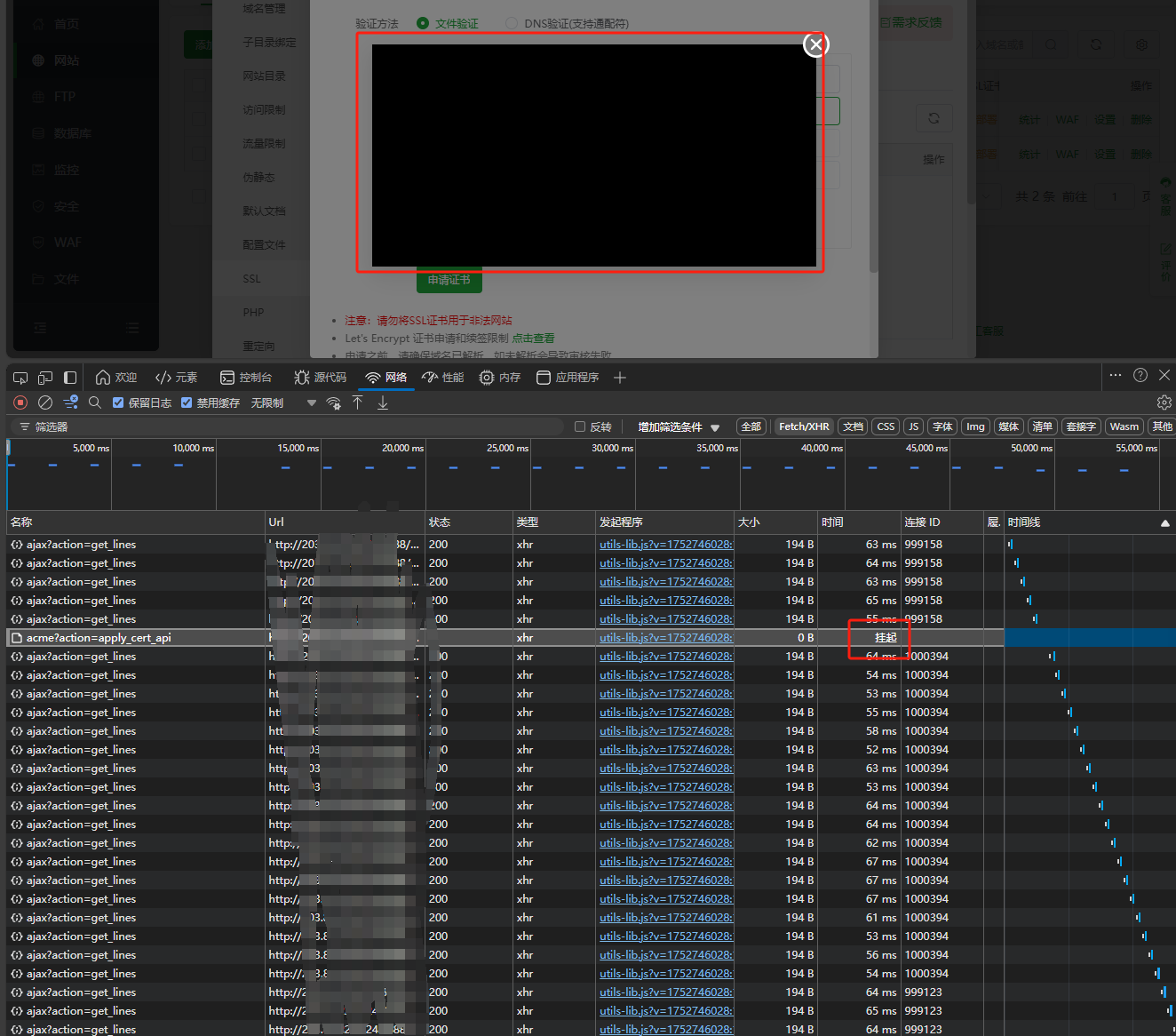Activate the inspect element picker icon
This screenshot has height=1036, width=1176.
[x=20, y=378]
